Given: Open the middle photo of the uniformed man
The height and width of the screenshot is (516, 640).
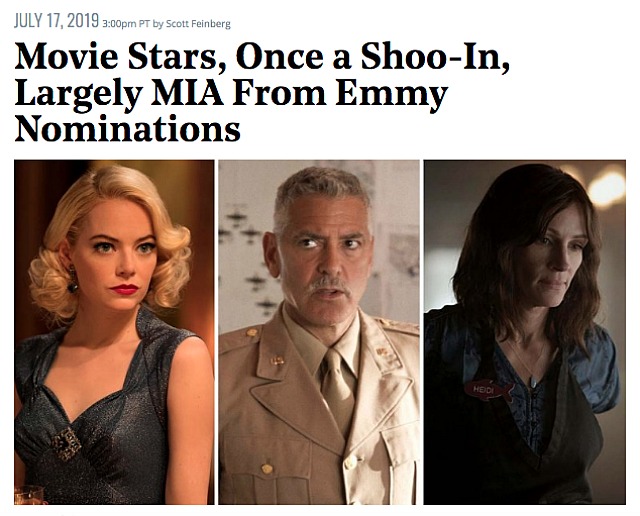Looking at the screenshot, I should (319, 332).
